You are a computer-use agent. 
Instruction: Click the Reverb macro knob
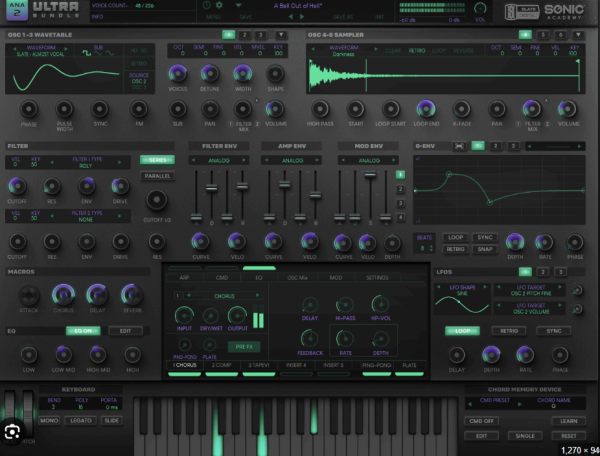point(129,293)
